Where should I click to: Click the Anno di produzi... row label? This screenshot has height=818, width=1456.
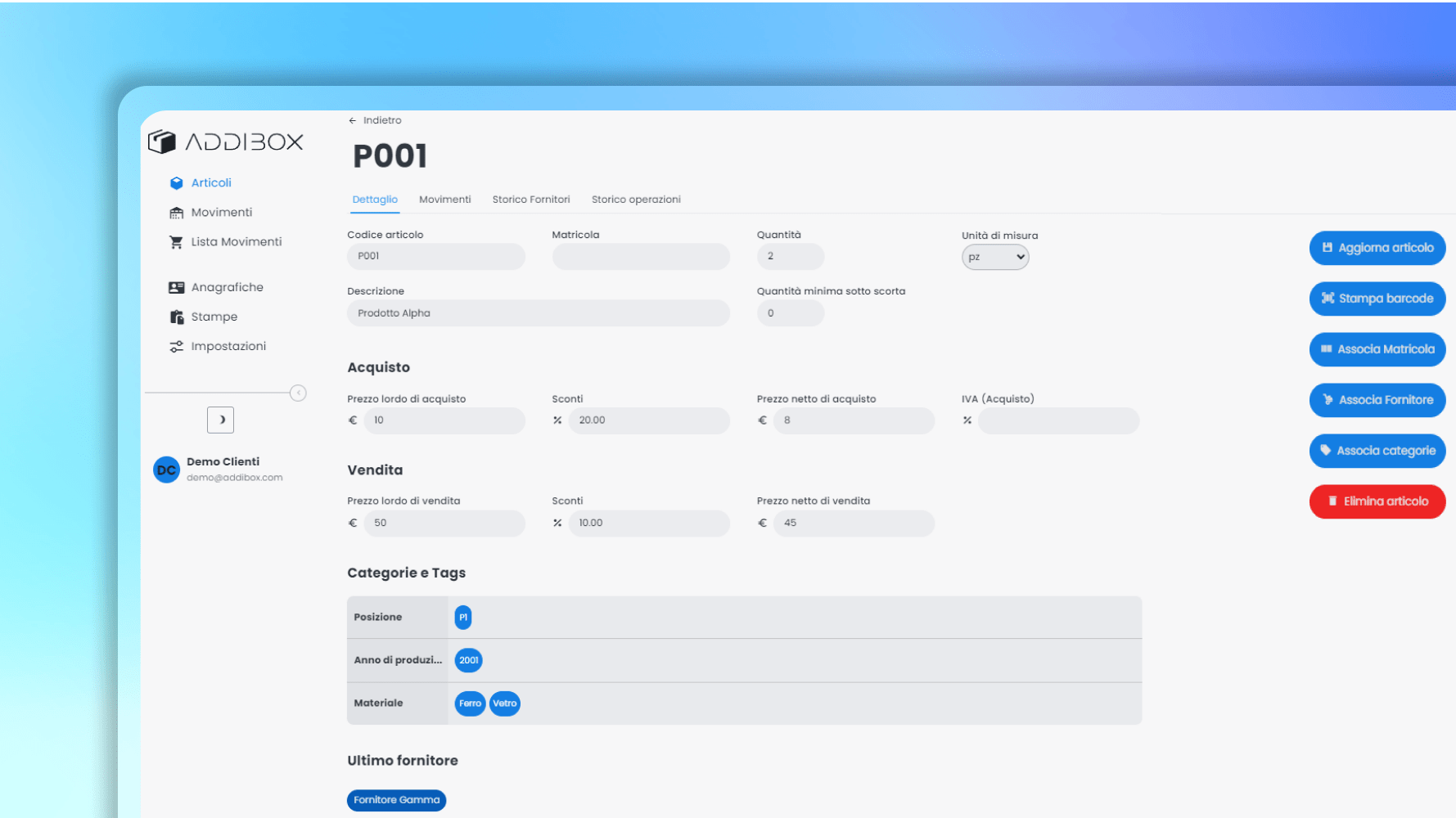coord(398,660)
